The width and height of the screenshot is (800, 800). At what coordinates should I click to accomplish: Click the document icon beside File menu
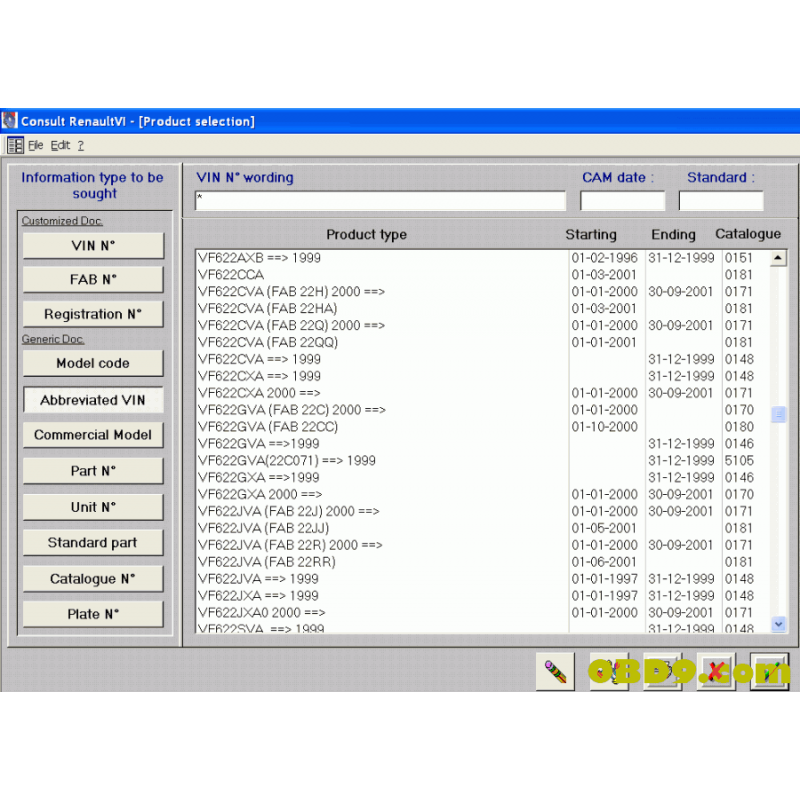15,145
